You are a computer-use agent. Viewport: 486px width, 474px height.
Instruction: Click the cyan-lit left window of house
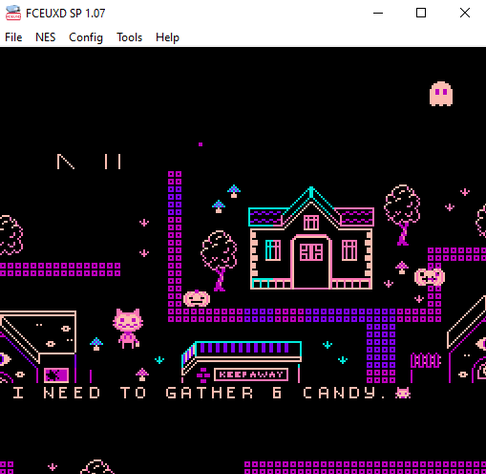click(x=273, y=250)
